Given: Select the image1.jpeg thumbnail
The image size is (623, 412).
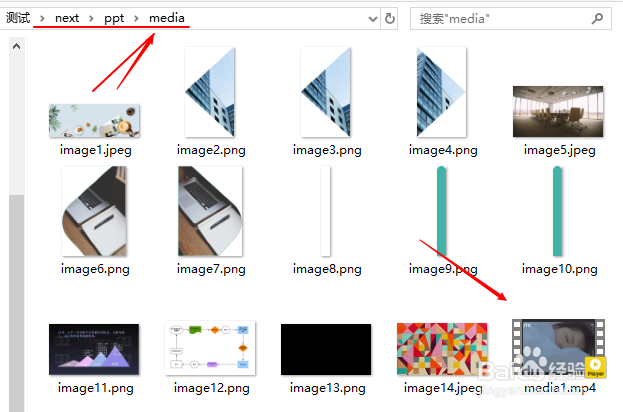Looking at the screenshot, I should pyautogui.click(x=94, y=121).
